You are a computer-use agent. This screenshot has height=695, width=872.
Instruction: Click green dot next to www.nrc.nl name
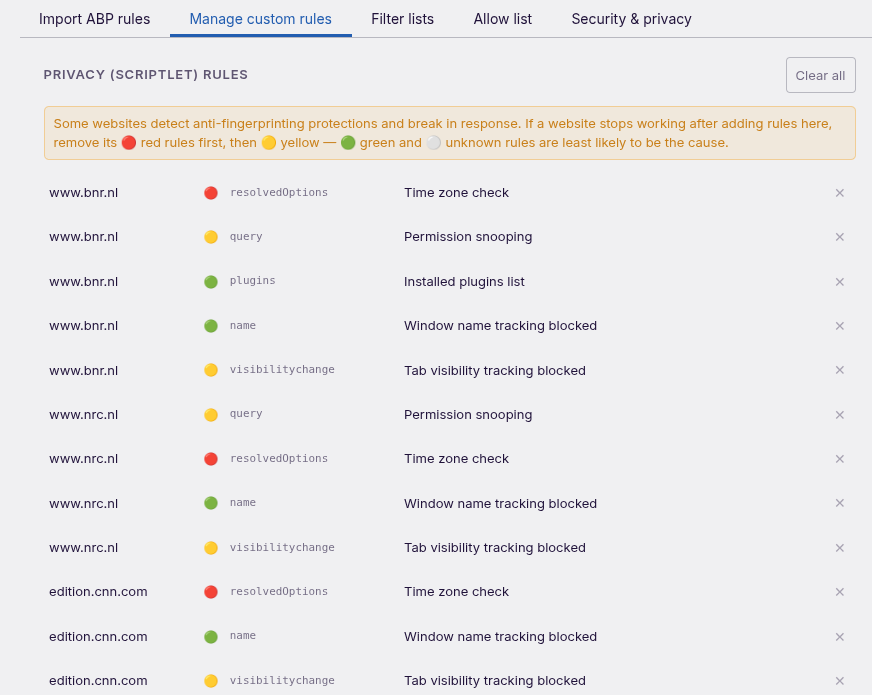point(211,503)
